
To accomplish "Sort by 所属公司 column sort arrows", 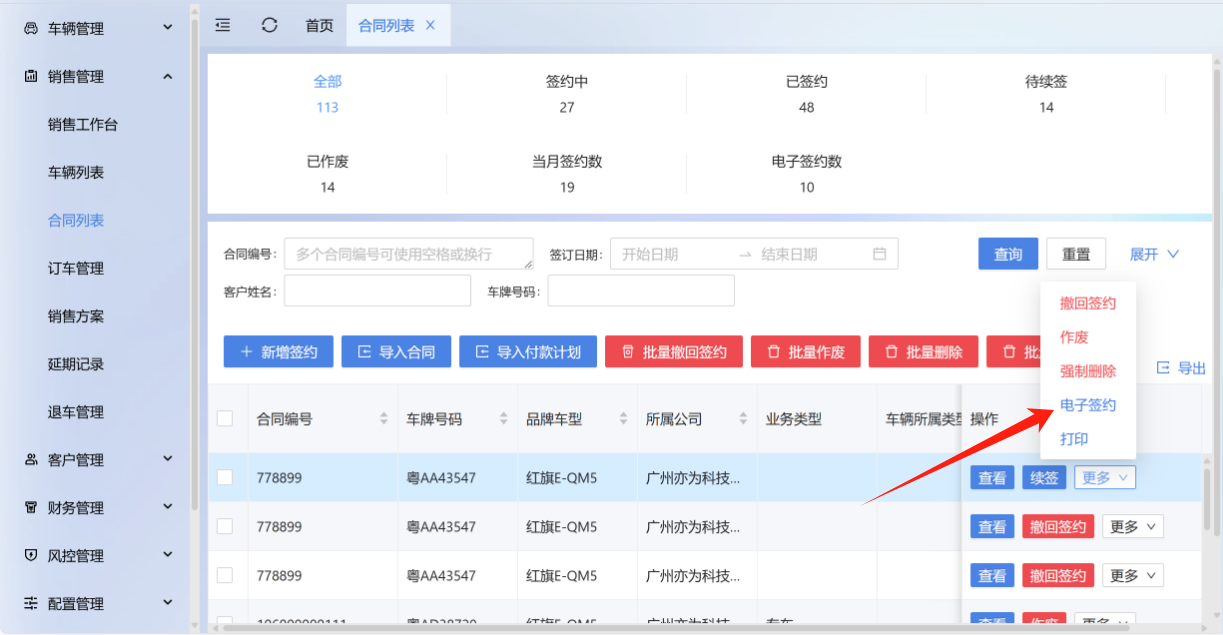I will (743, 419).
